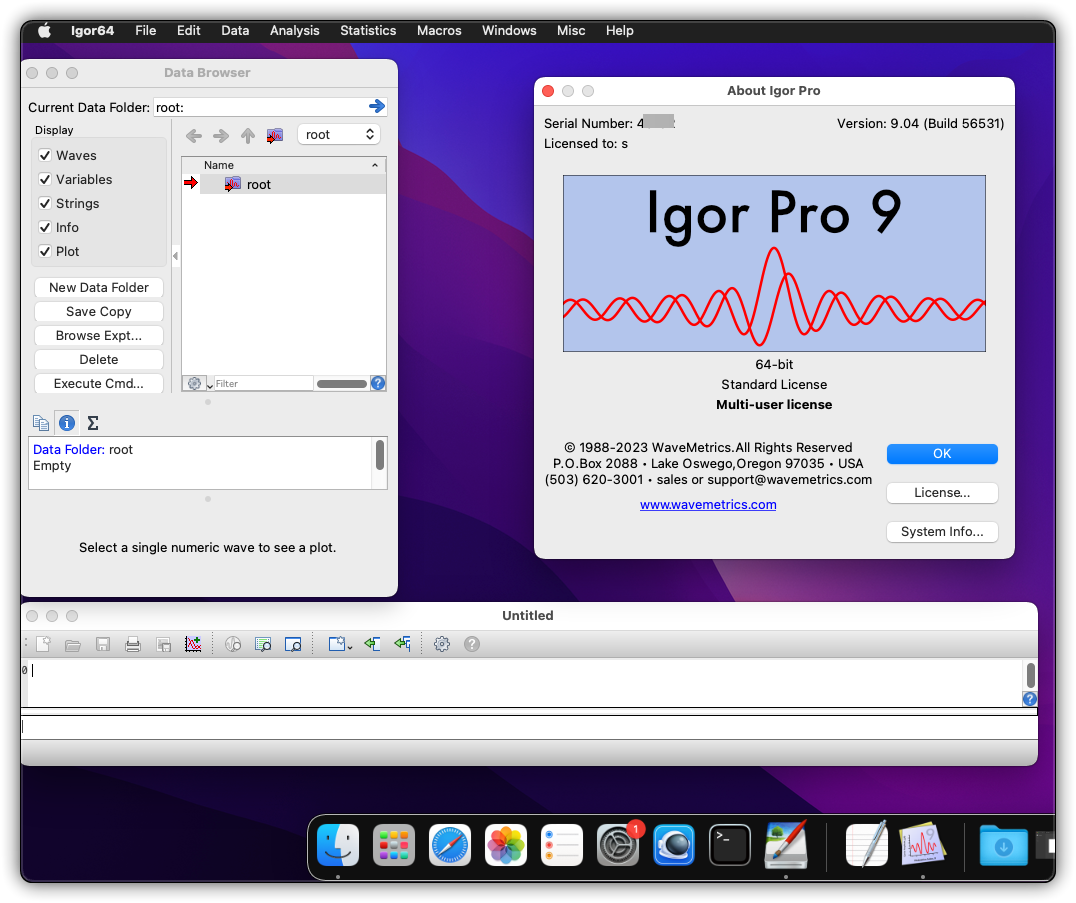The width and height of the screenshot is (1076, 903).
Task: Toggle the Waves checkbox
Action: tap(45, 155)
